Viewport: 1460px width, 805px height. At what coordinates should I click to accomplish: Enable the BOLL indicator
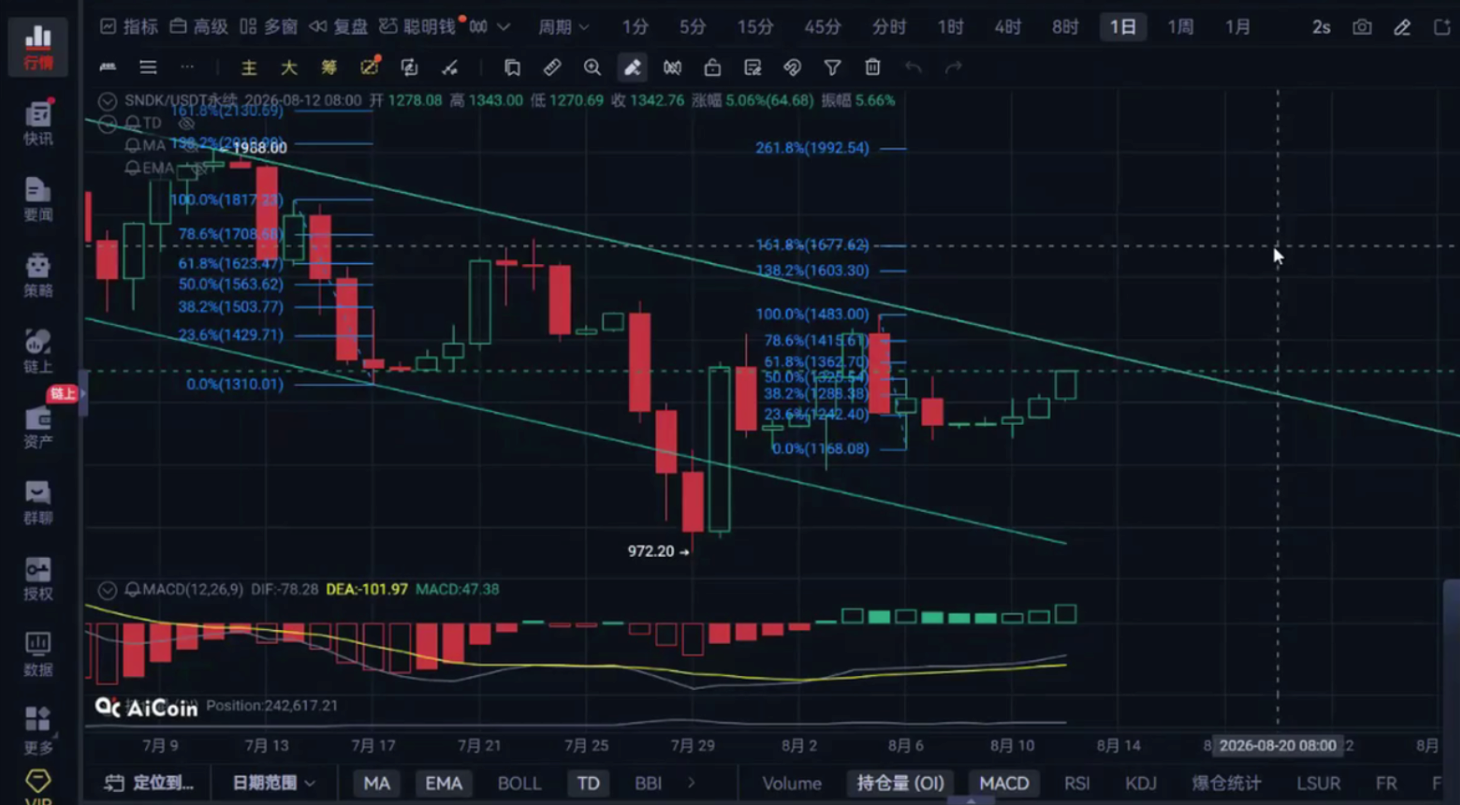[x=519, y=783]
